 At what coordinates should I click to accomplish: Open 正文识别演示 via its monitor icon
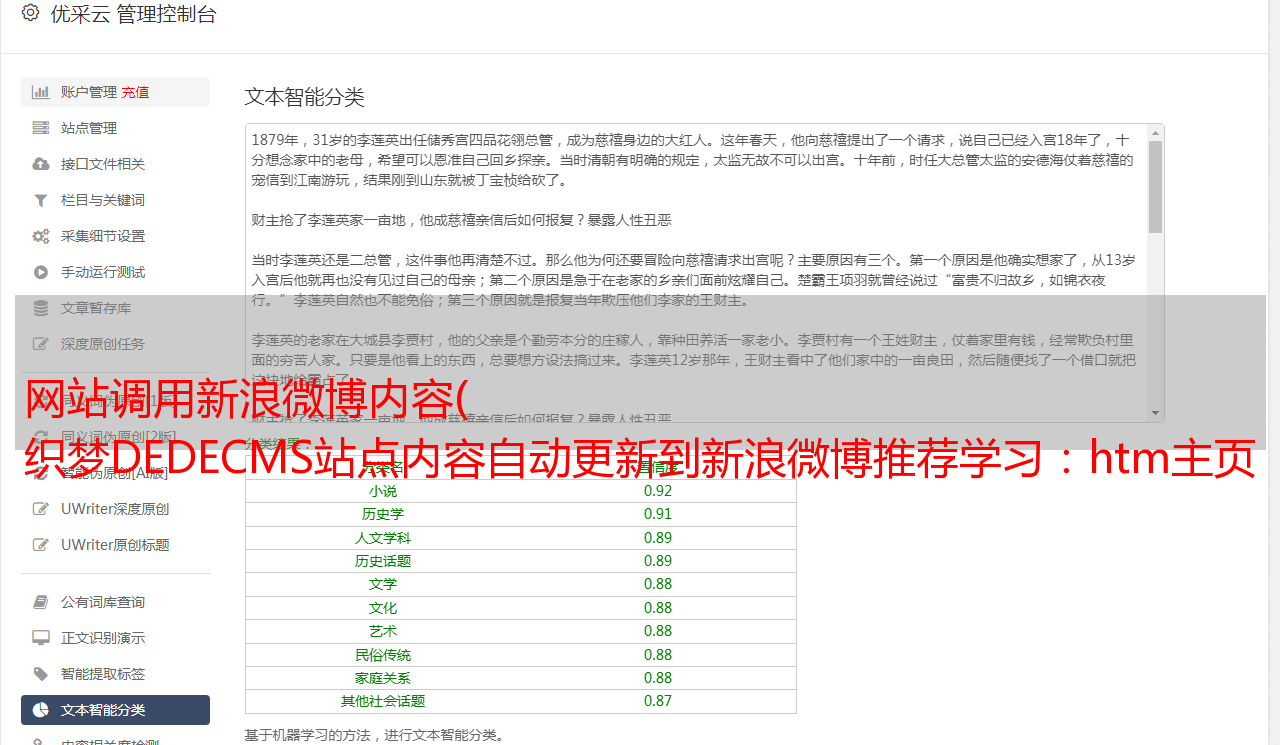[x=41, y=638]
